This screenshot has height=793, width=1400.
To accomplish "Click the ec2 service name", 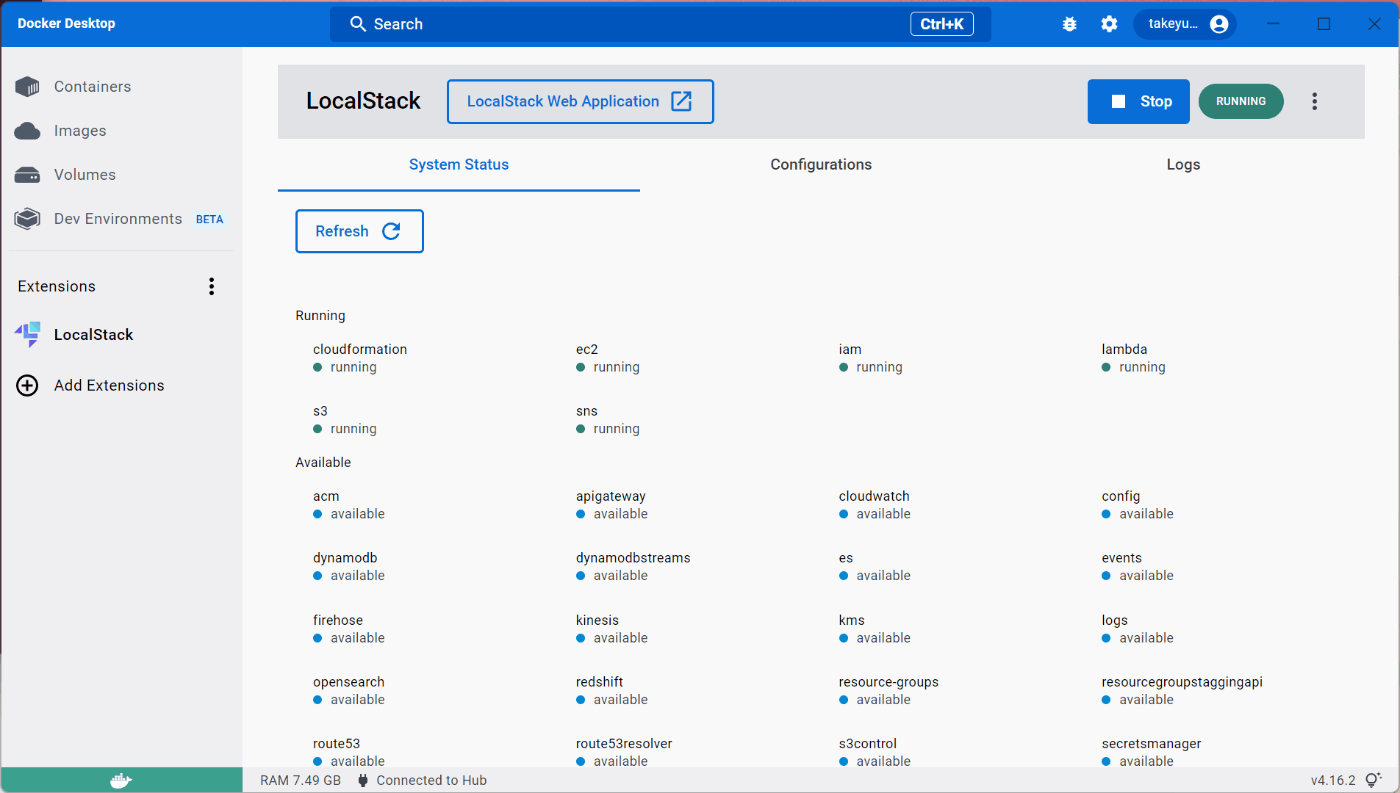I will pos(587,350).
